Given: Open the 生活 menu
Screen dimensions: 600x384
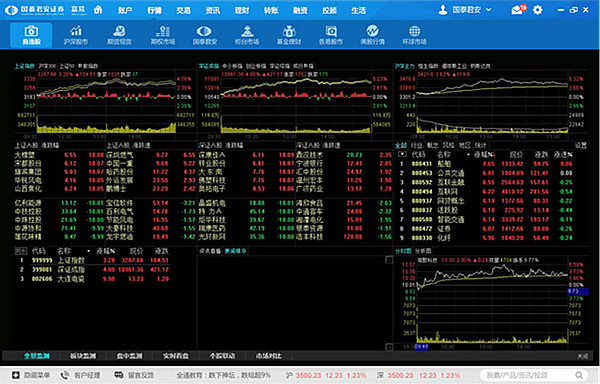Looking at the screenshot, I should (x=359, y=10).
